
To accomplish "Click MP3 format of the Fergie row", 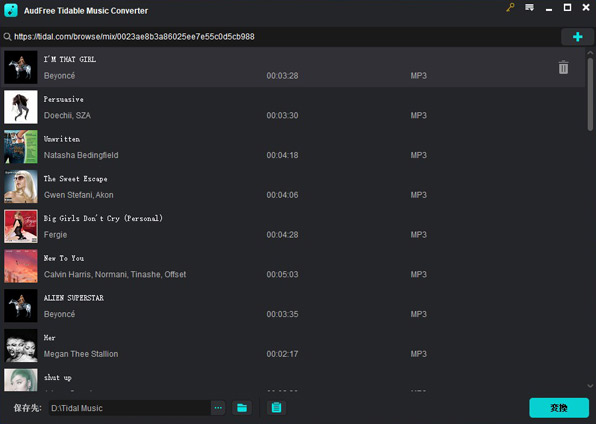I will [418, 235].
